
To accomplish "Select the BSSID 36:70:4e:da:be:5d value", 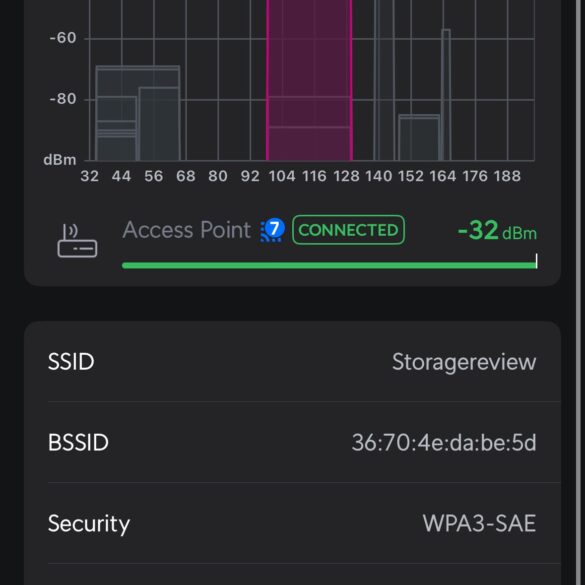I will (444, 442).
